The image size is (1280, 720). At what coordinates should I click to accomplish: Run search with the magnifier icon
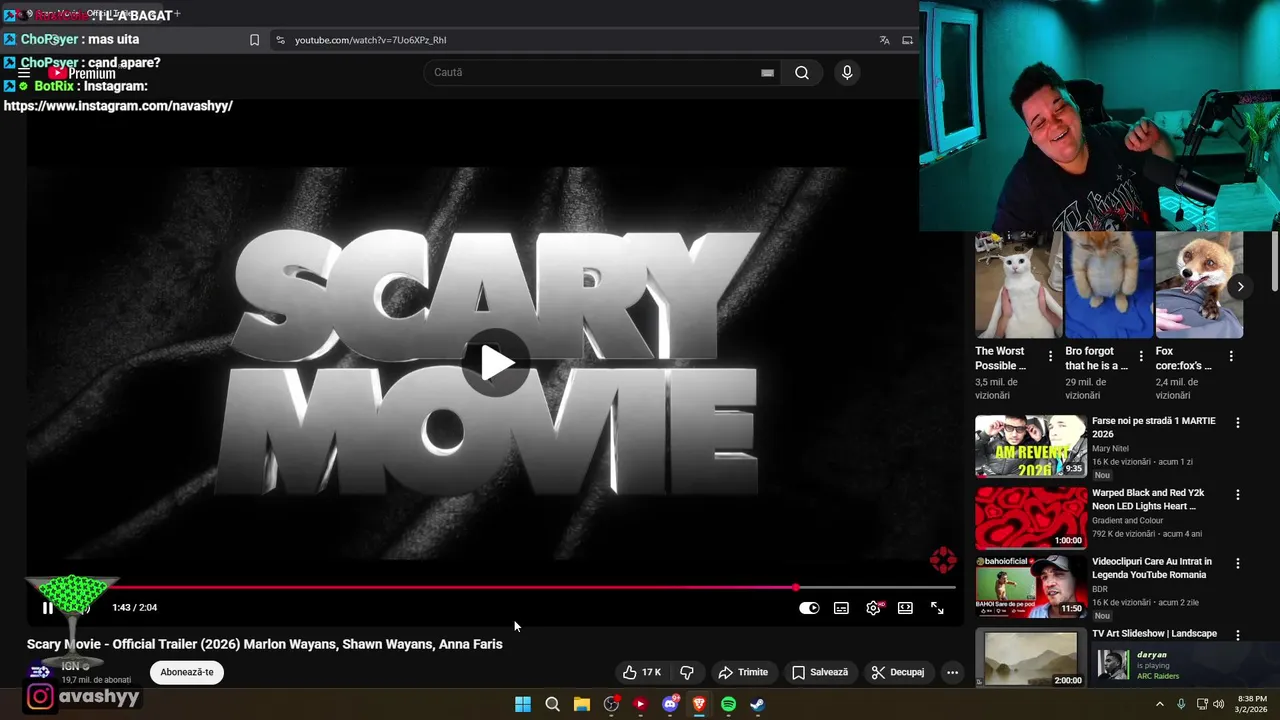(802, 72)
